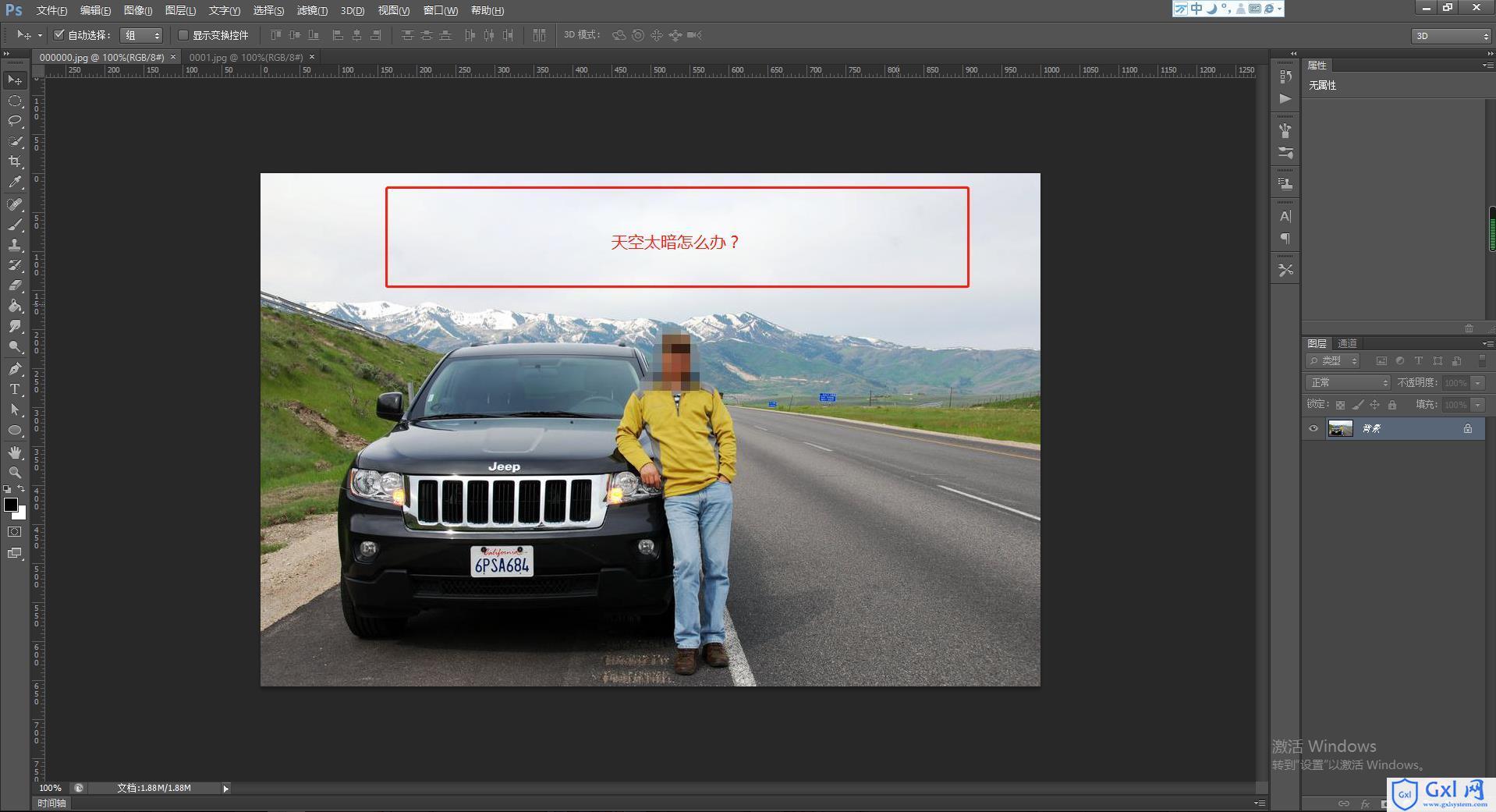Swap foreground and background colors
Screen dimensions: 1496x812
click(x=21, y=489)
